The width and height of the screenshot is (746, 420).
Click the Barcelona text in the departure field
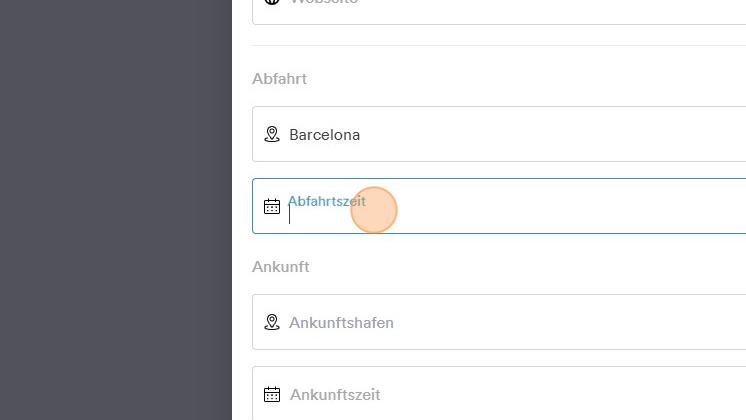coord(324,135)
